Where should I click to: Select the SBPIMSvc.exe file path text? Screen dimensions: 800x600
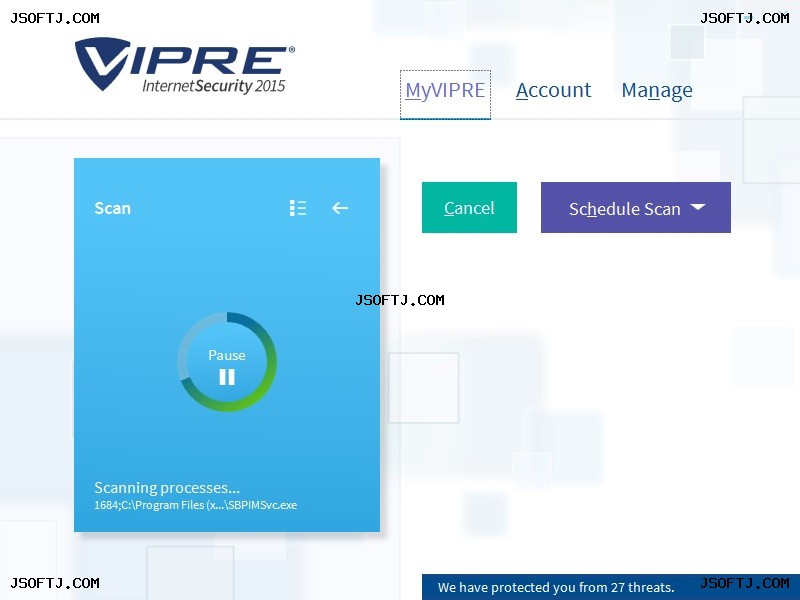[x=195, y=505]
